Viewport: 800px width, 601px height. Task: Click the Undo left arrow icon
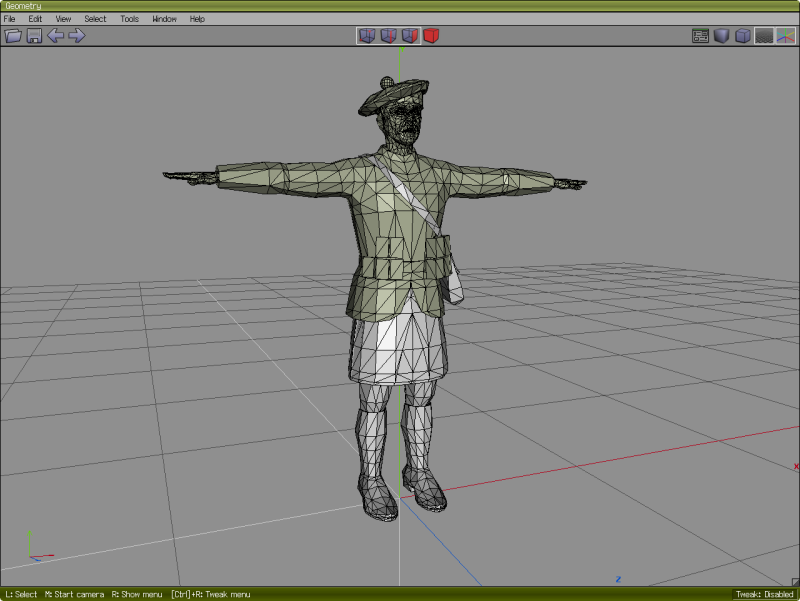(56, 36)
